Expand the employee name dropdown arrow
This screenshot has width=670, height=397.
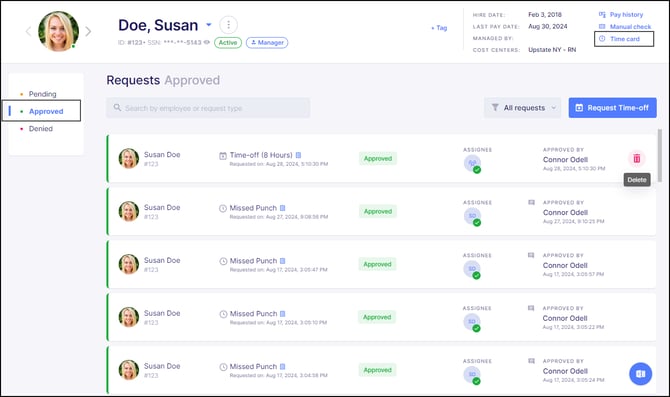click(209, 25)
